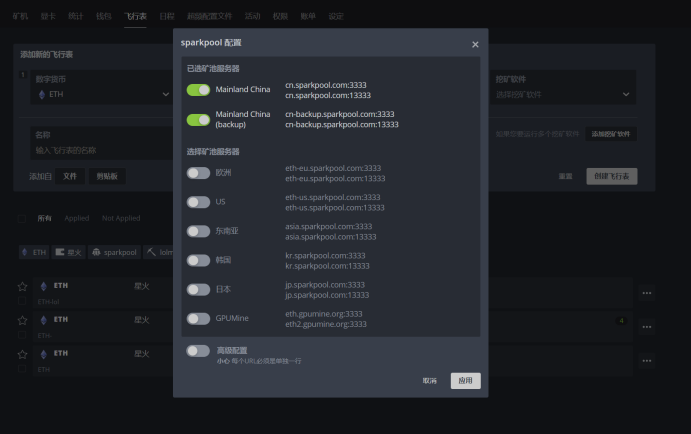
Task: Open the 显卡 tab
Action: point(48,16)
